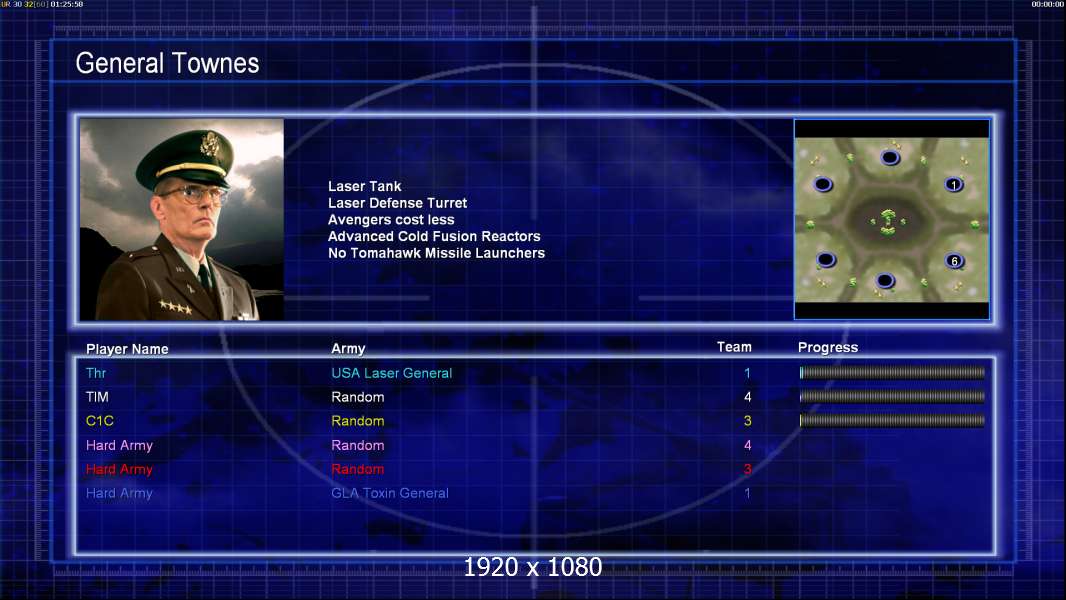Click the Army column header

(x=348, y=349)
